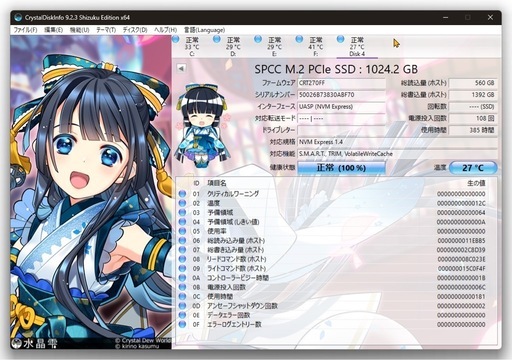Click the C: drive blue status orb
The width and height of the screenshot is (512, 360).
coord(176,39)
